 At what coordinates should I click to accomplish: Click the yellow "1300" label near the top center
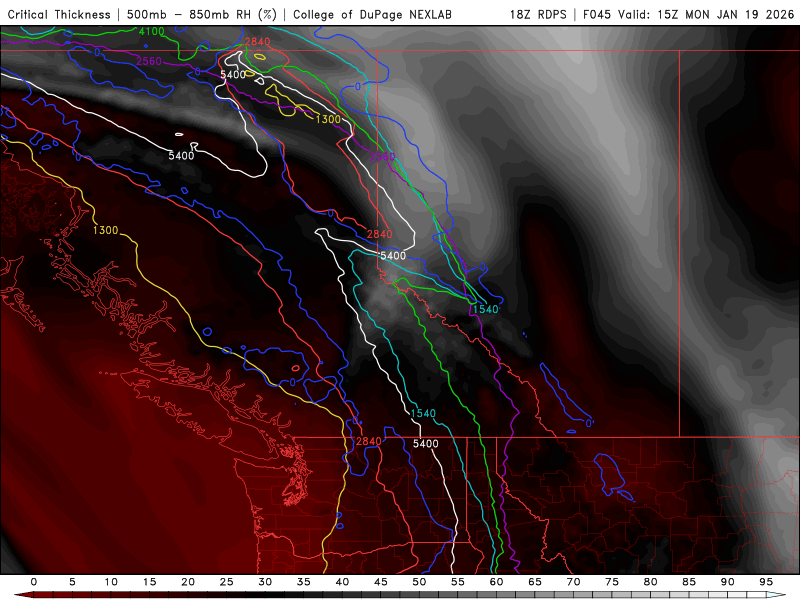(x=328, y=119)
